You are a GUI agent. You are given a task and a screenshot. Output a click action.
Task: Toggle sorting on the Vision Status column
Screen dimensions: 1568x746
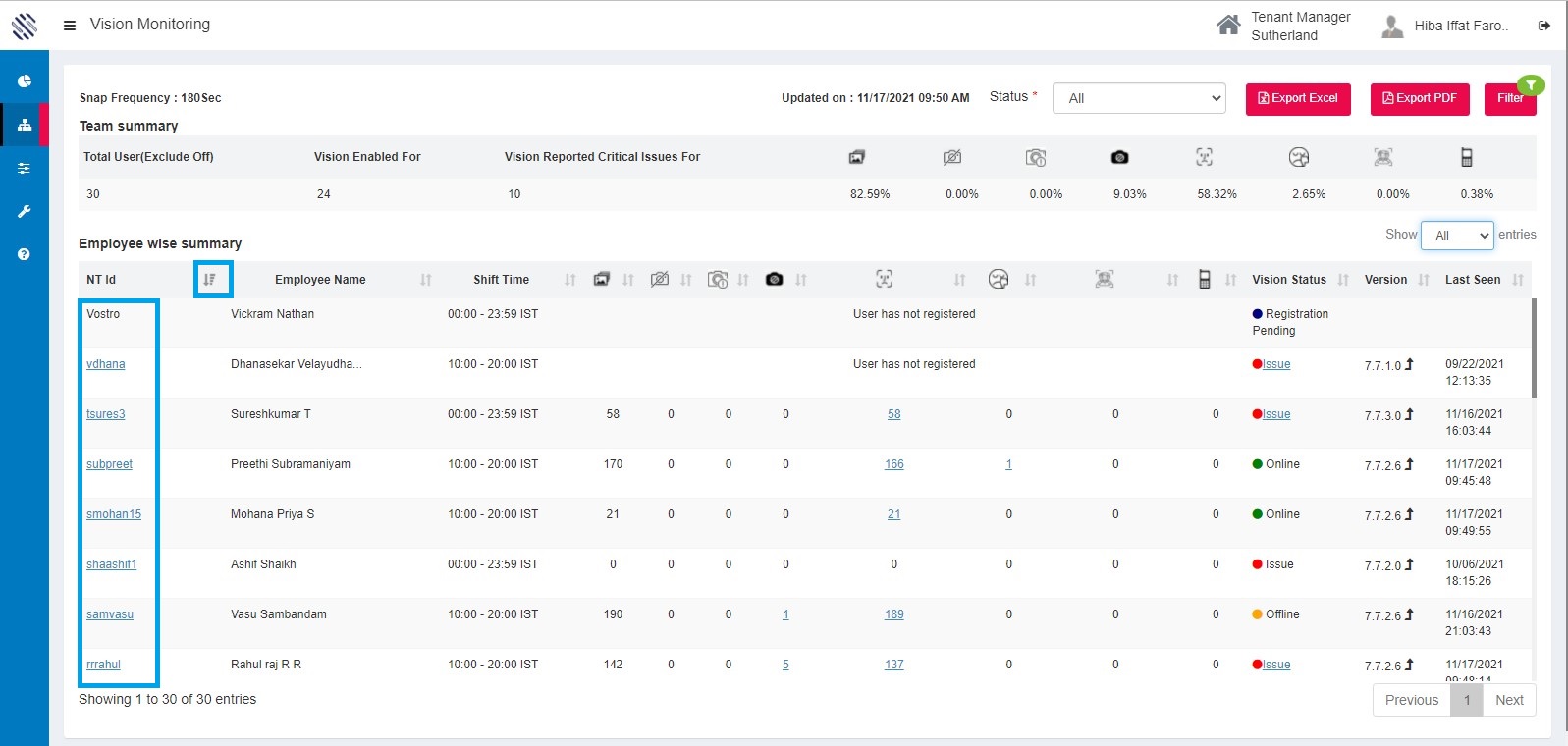coord(1343,280)
